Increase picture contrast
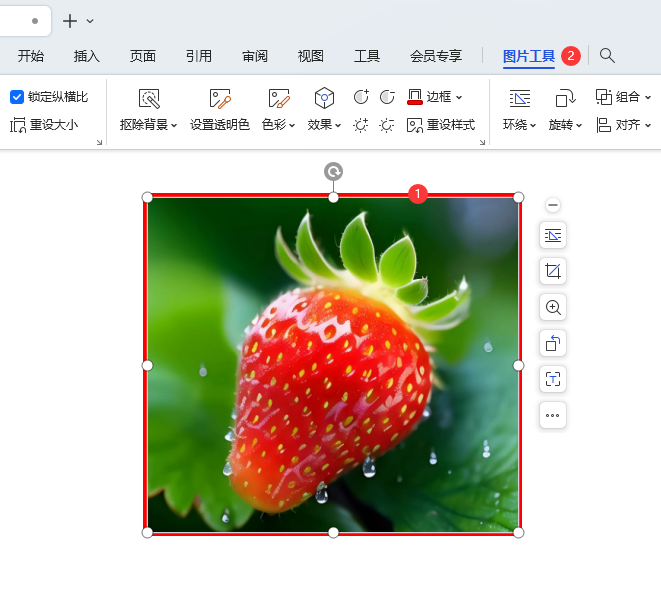661x590 pixels. [361, 97]
